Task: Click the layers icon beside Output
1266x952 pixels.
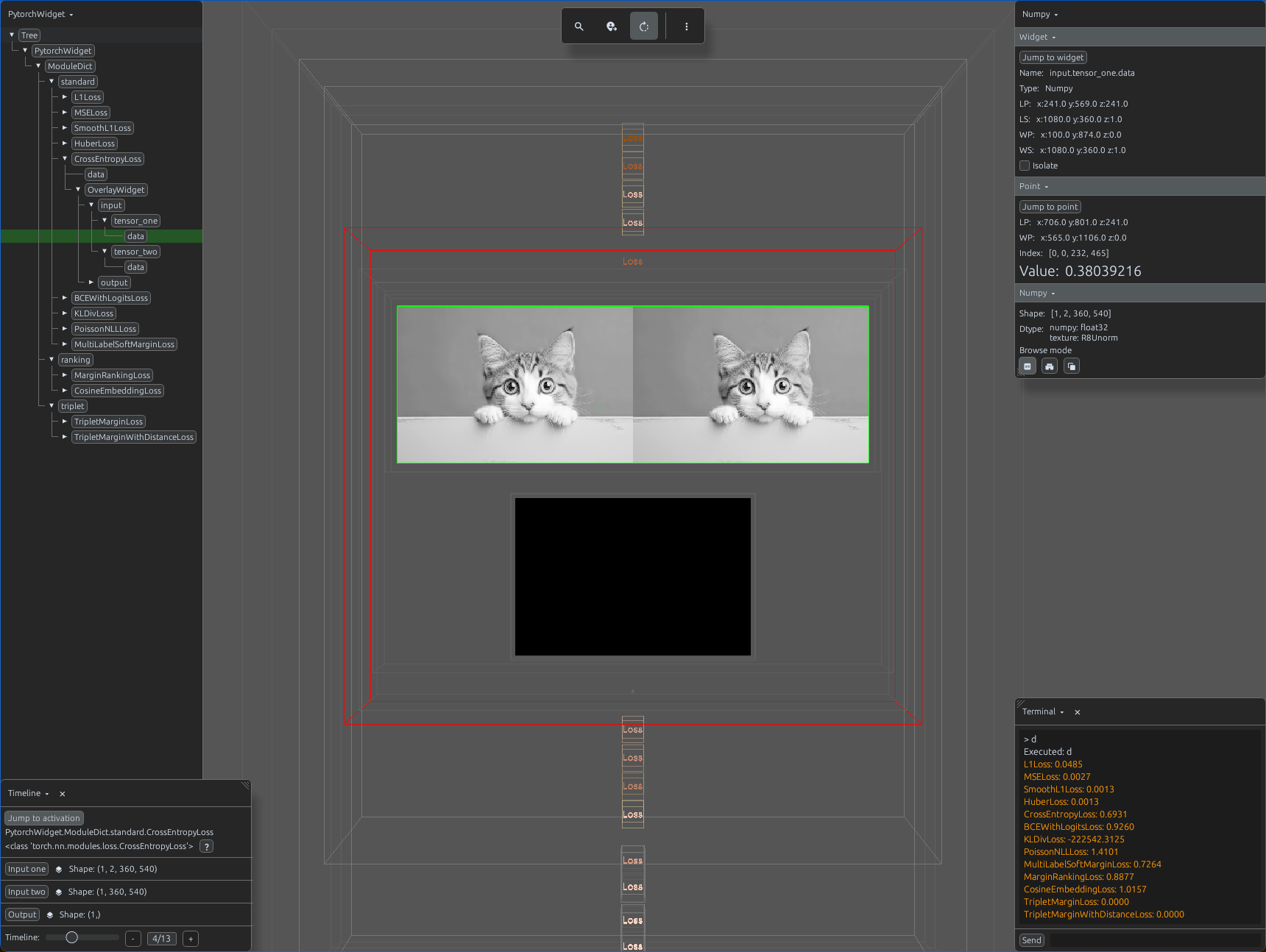Action: 50,915
